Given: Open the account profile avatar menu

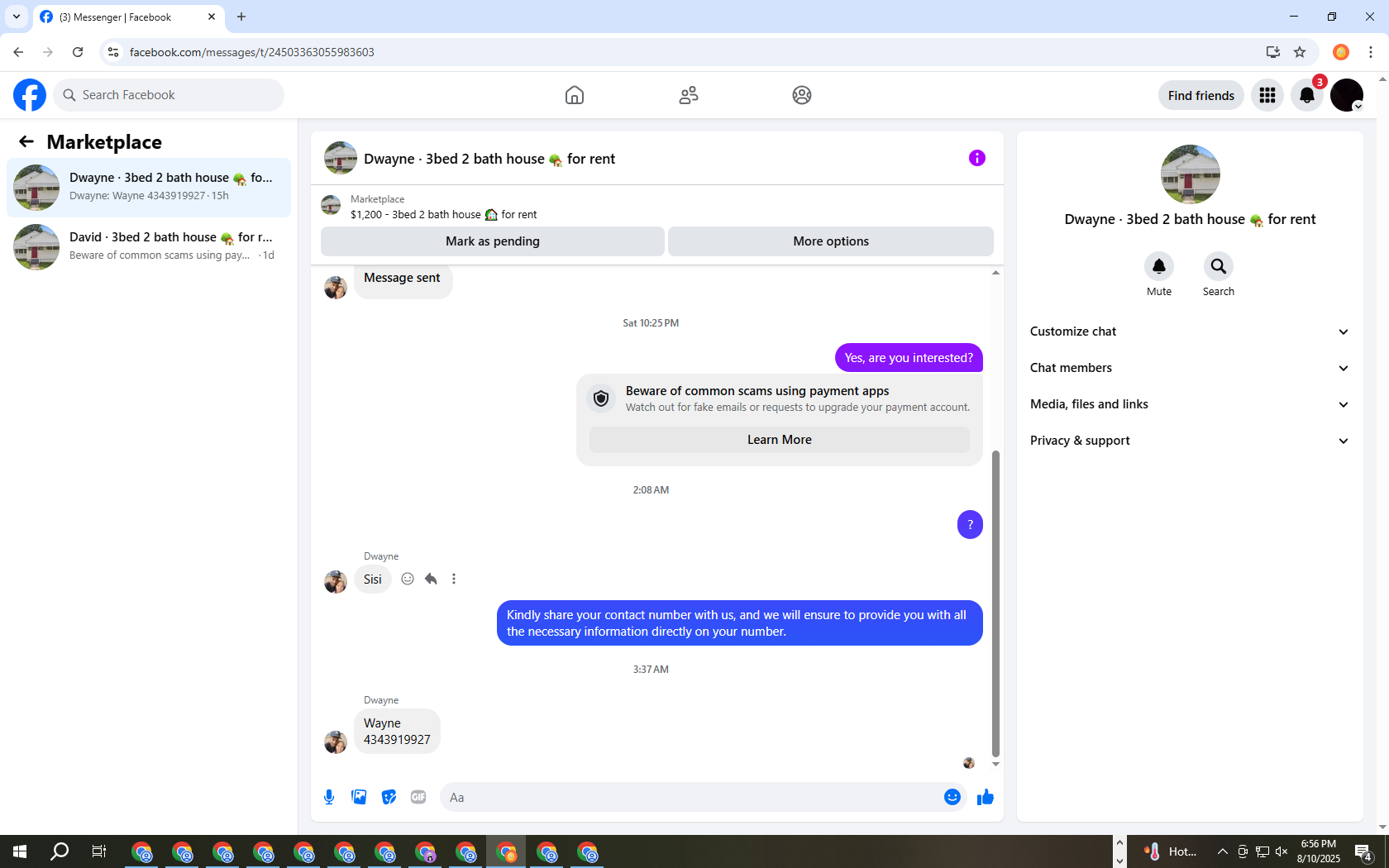Looking at the screenshot, I should (1347, 95).
